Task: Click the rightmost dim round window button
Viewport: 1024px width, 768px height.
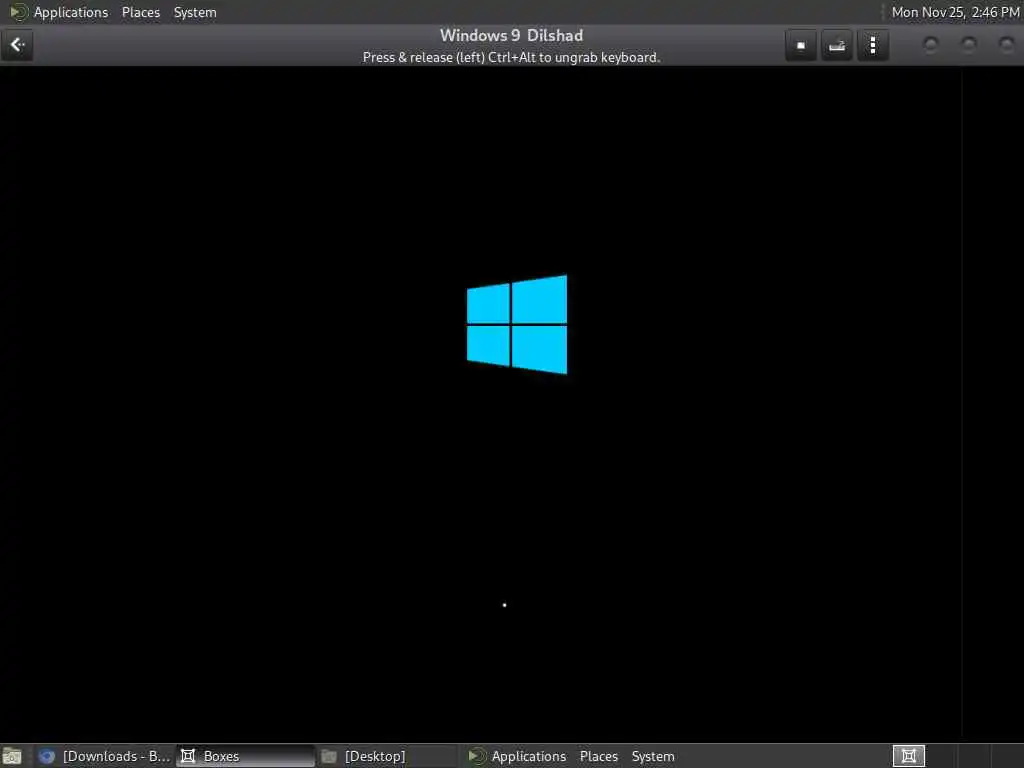Action: 1006,44
